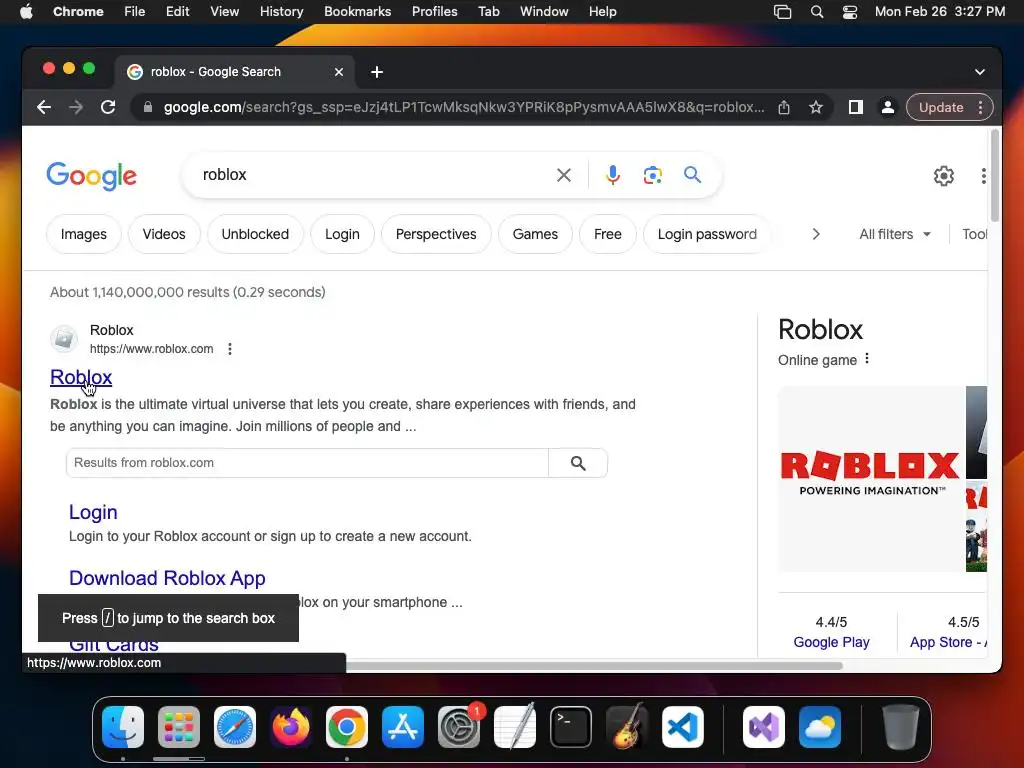Filter results by Images

[x=84, y=234]
